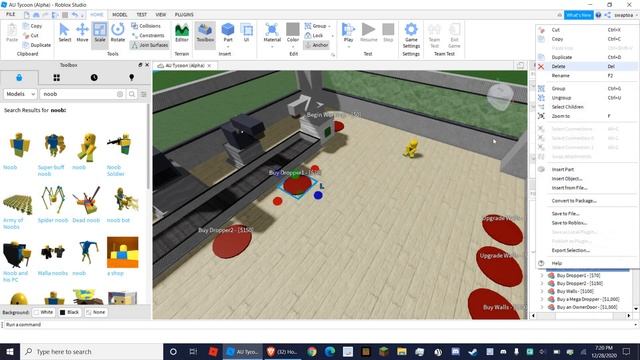Image resolution: width=640 pixels, height=360 pixels.
Task: Choose Select Children from context menu
Action: pyautogui.click(x=587, y=107)
